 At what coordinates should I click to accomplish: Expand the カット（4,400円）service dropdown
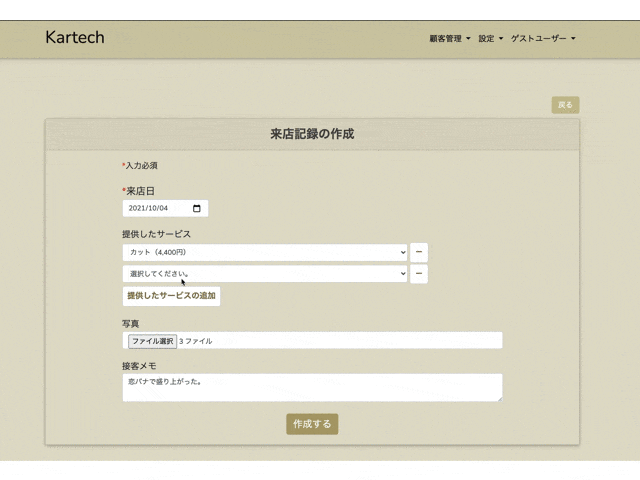(265, 253)
